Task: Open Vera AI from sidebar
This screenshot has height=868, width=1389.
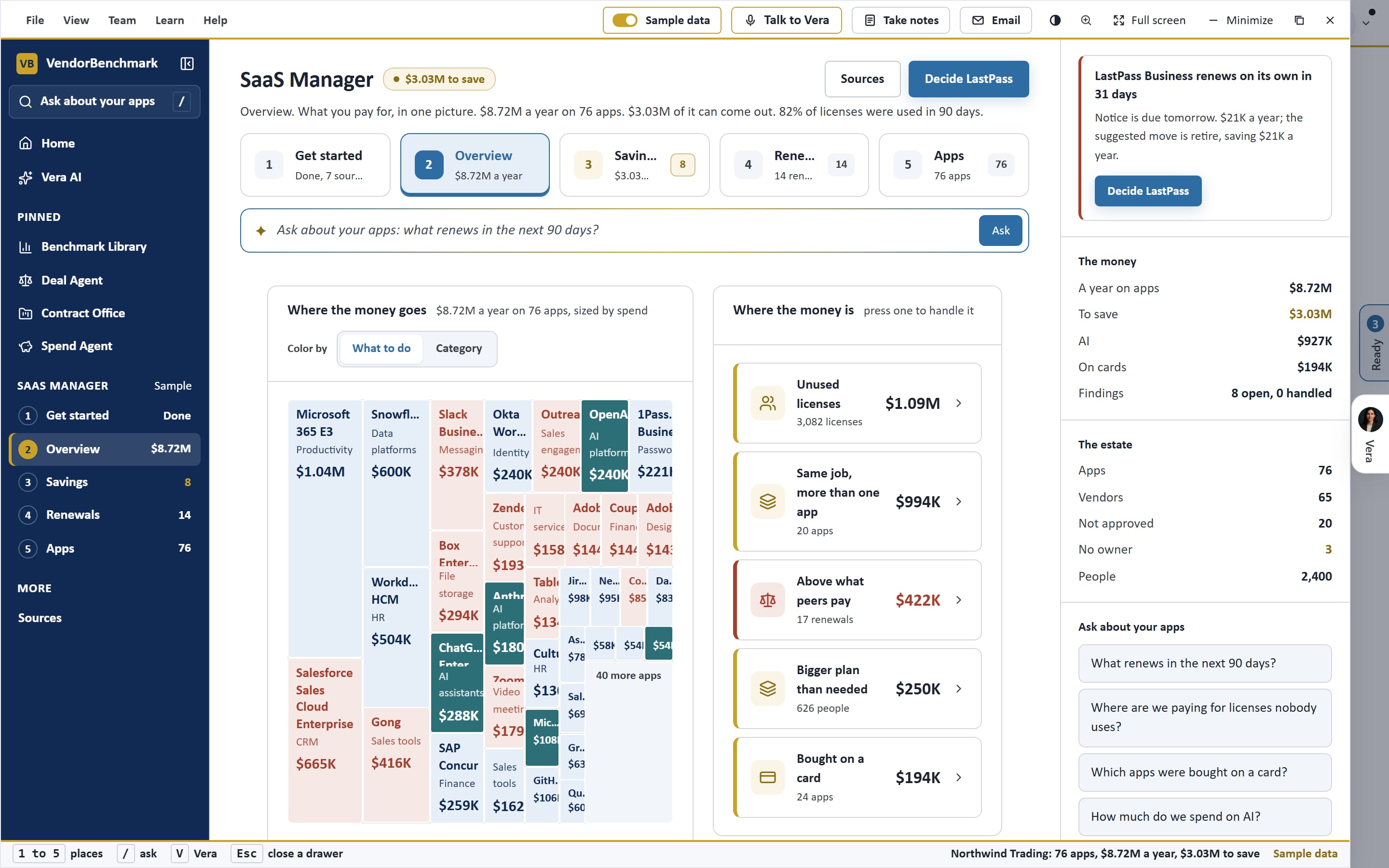Action: 105,177
